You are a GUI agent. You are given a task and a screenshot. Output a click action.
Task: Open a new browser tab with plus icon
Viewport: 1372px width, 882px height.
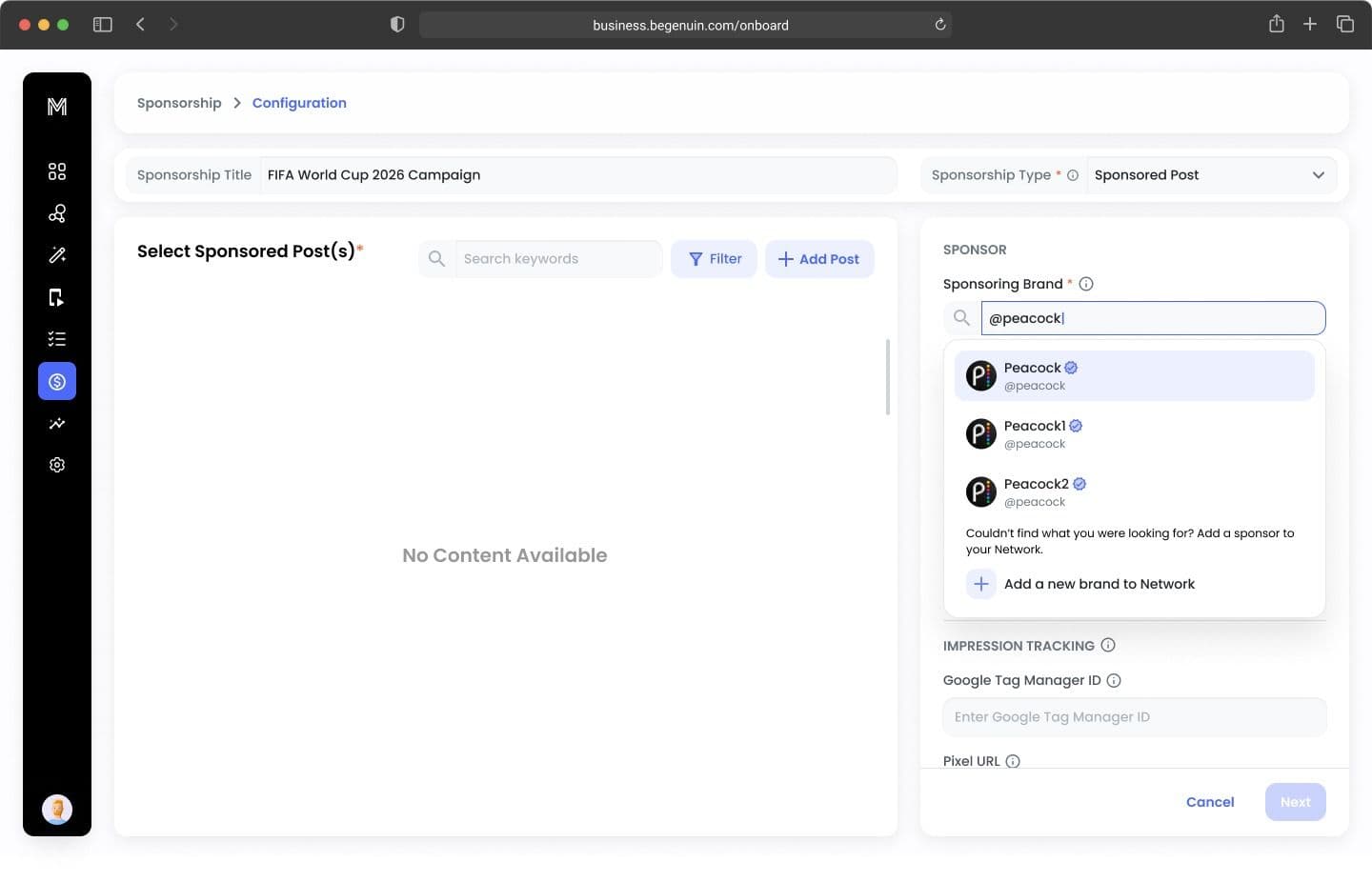point(1310,24)
